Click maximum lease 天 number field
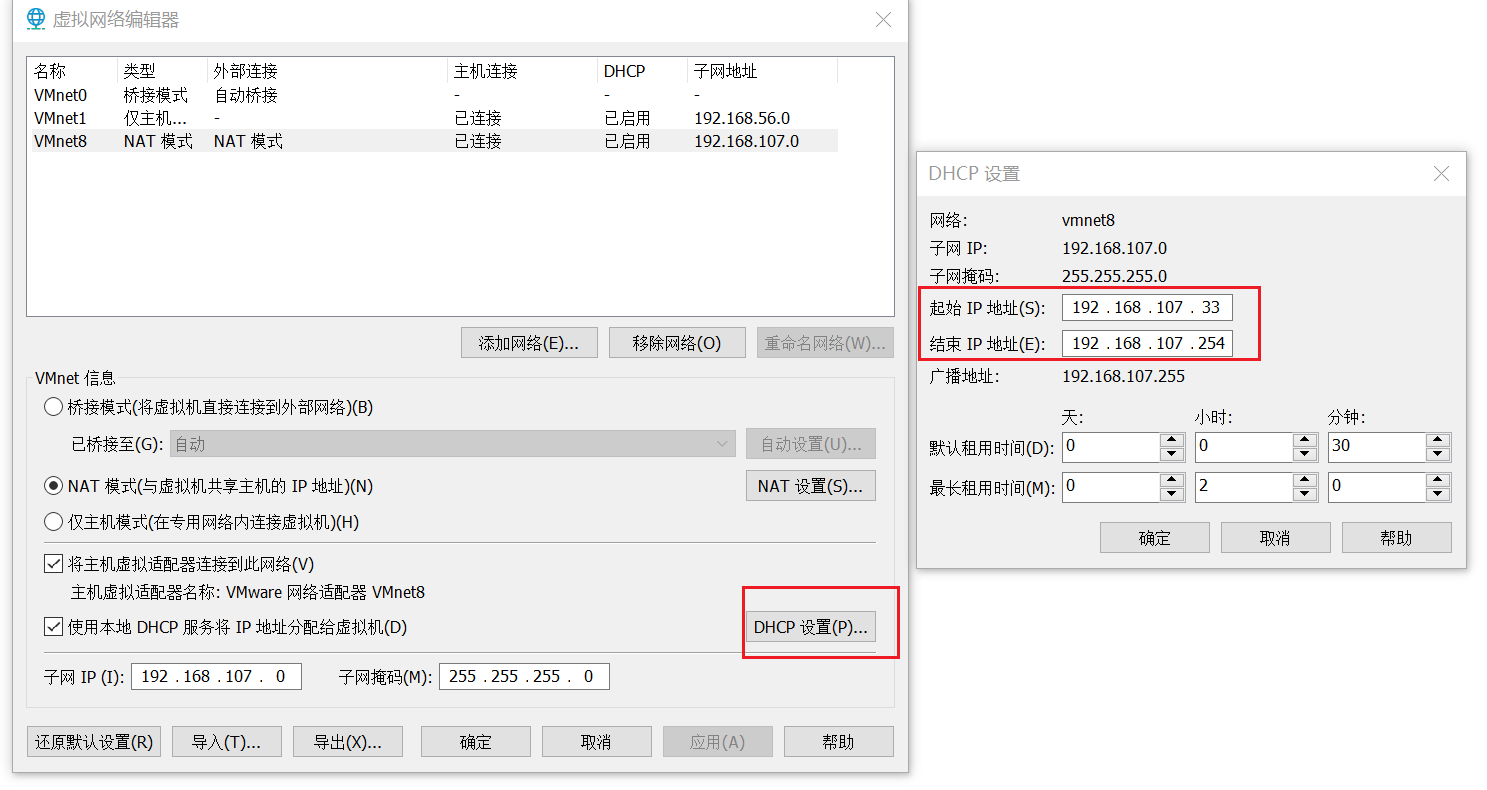The height and width of the screenshot is (790, 1487). [1111, 487]
